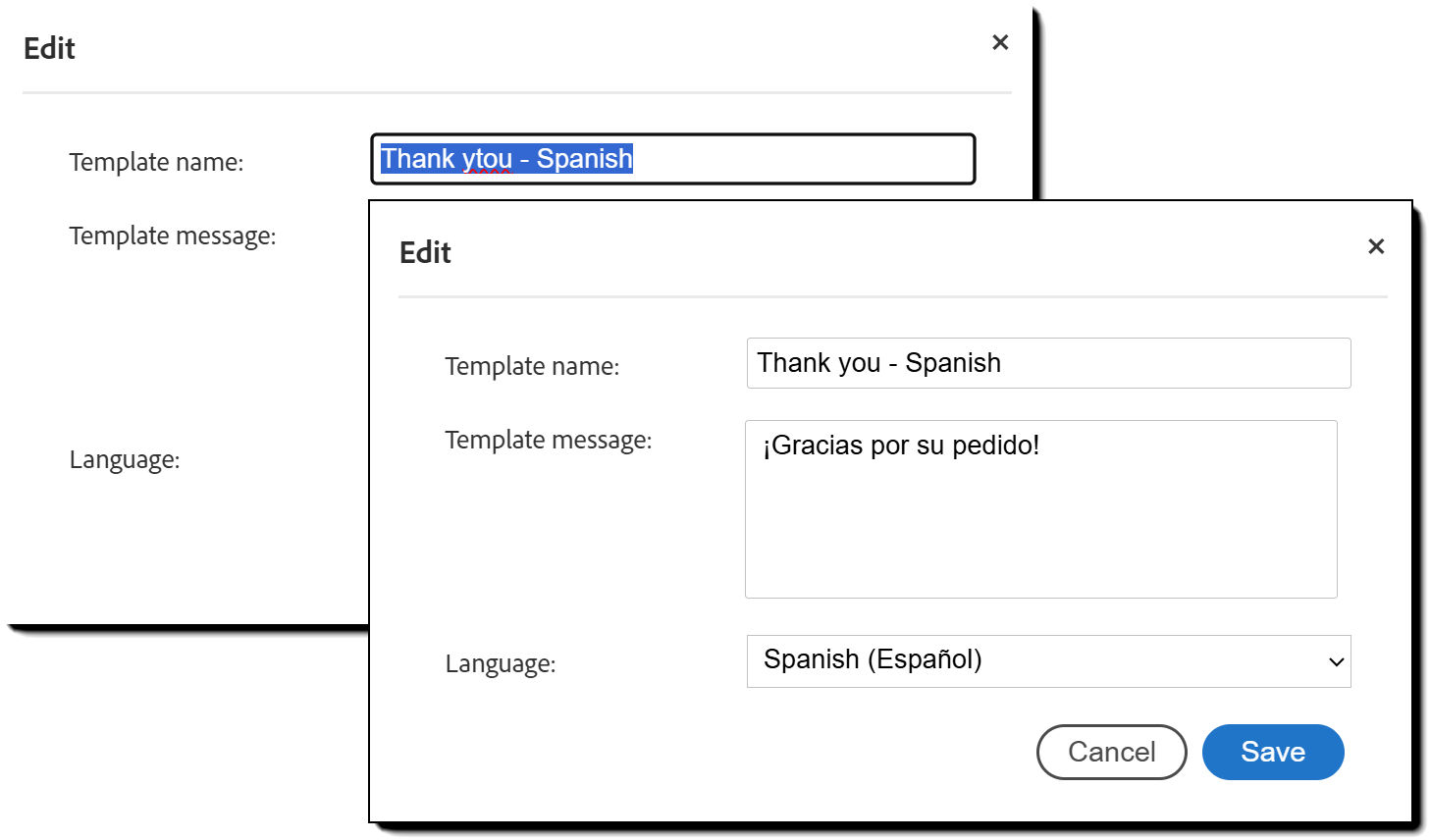Click the '¡Gracias por su pedido!' message text
This screenshot has height=840, width=1430.
pyautogui.click(x=901, y=446)
